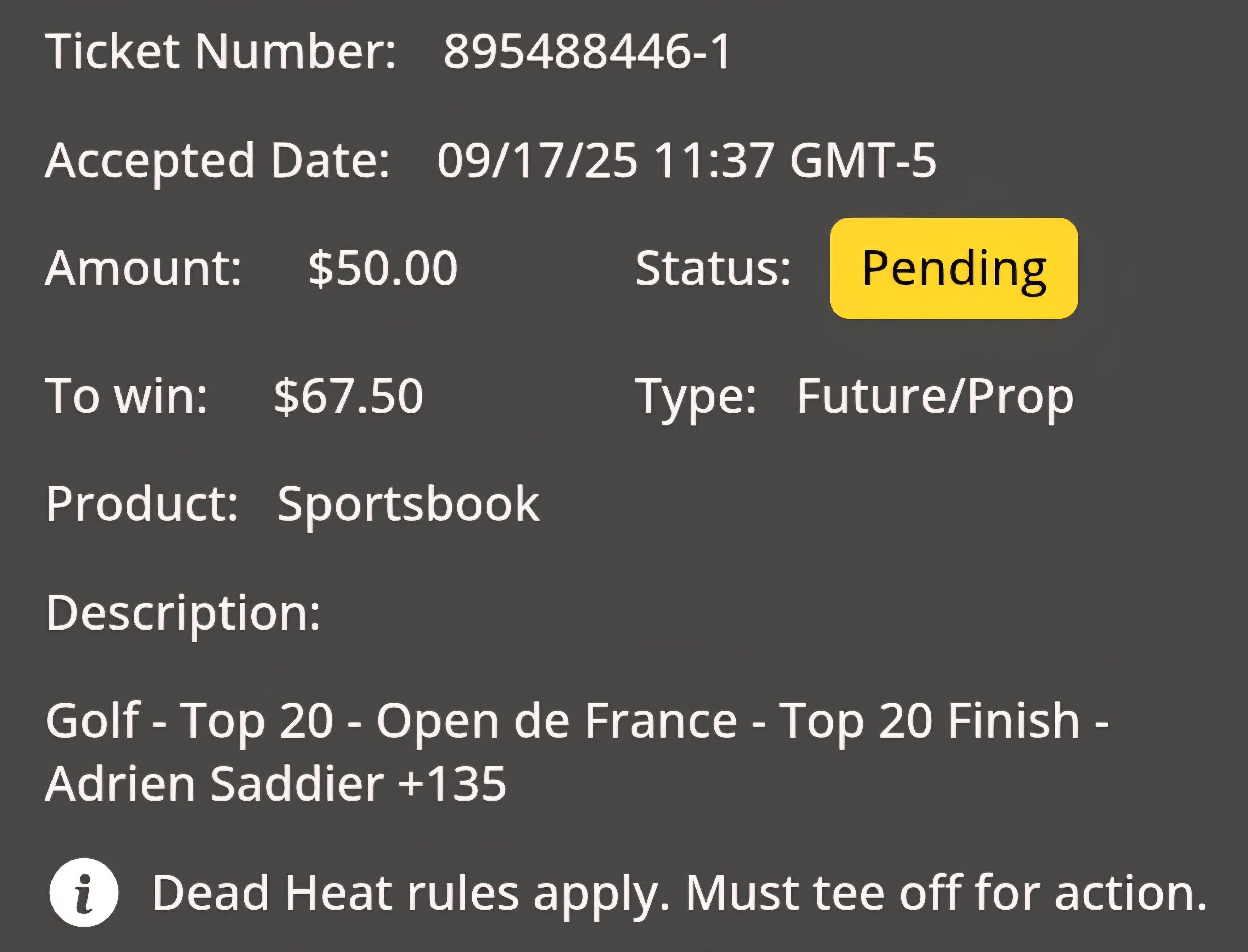Click the GMT-5 timezone text

coord(863,160)
